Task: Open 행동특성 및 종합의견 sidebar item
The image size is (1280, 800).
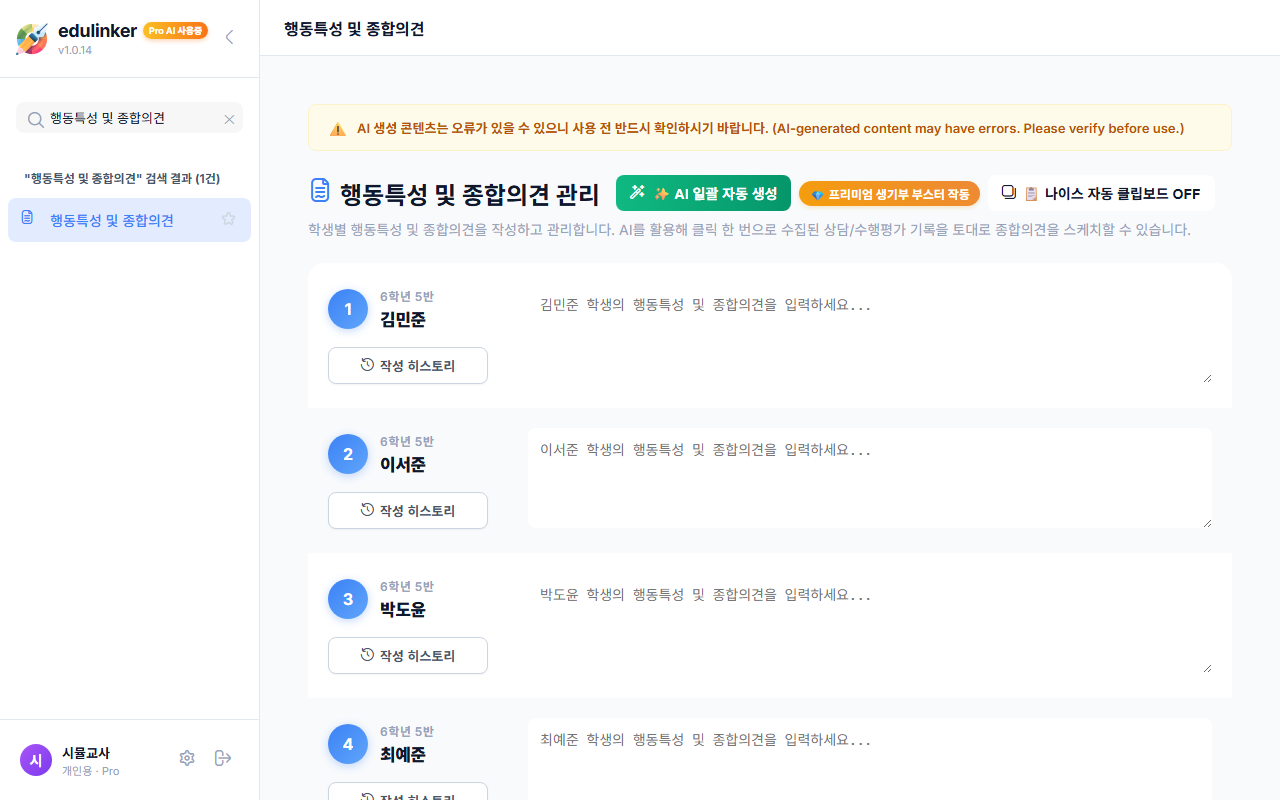Action: coord(129,220)
